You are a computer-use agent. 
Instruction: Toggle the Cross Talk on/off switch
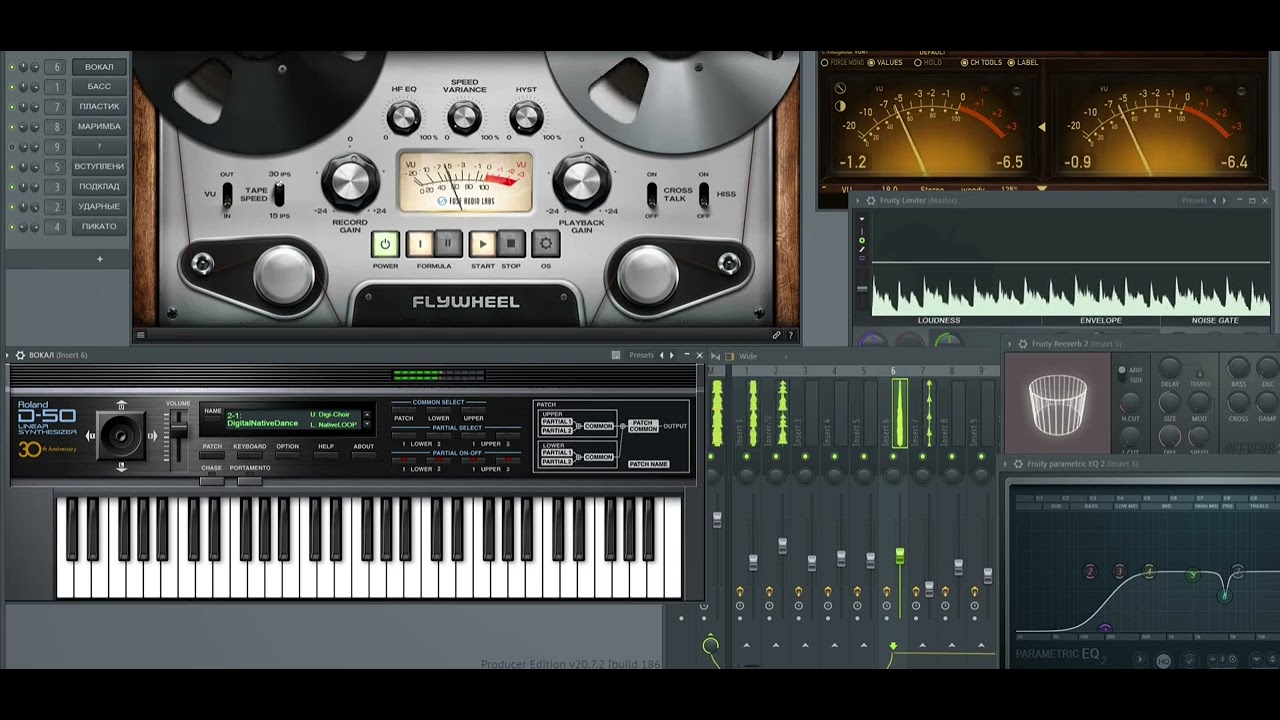tap(652, 194)
